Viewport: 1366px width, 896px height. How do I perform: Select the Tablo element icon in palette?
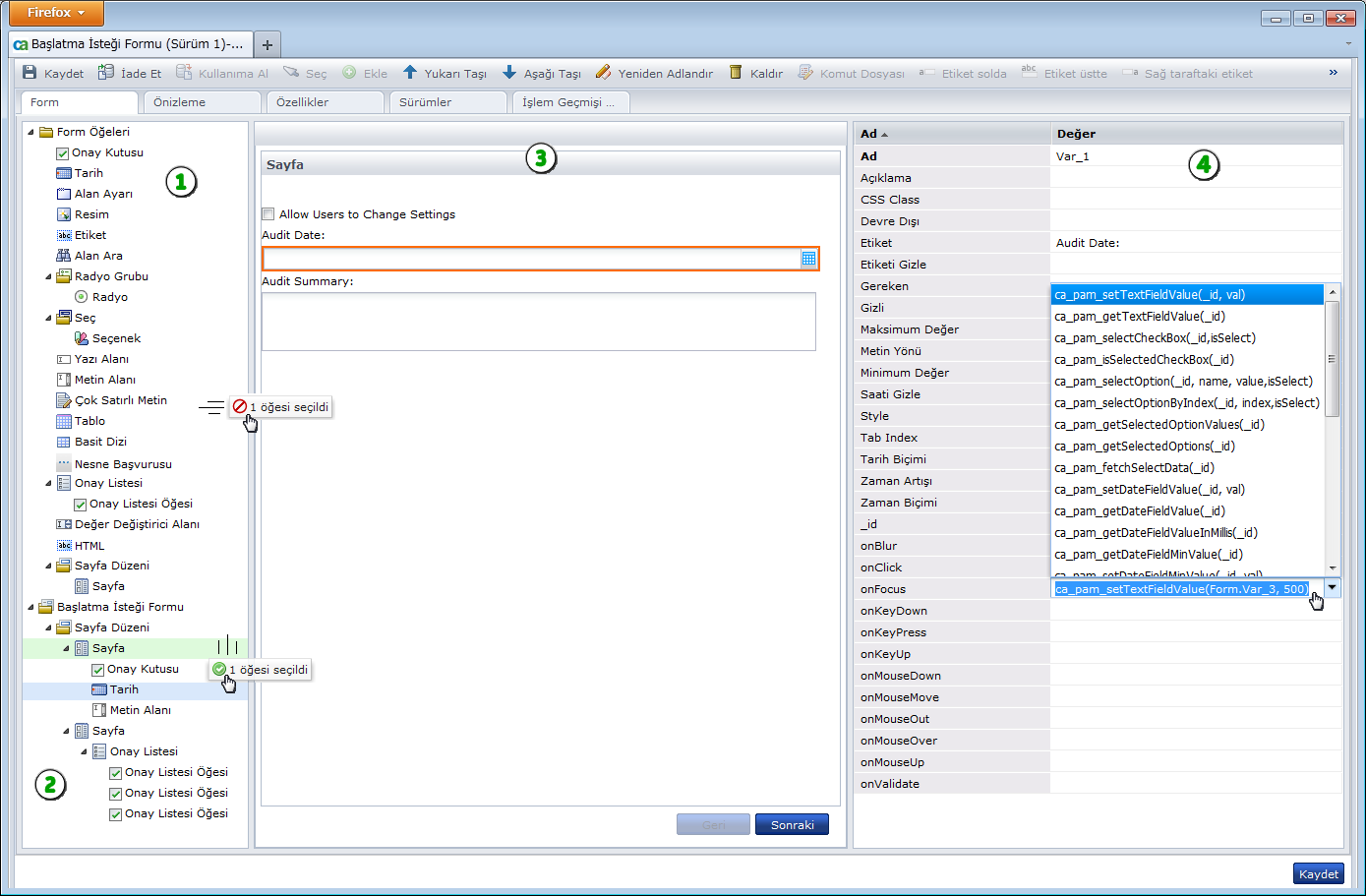pos(64,421)
